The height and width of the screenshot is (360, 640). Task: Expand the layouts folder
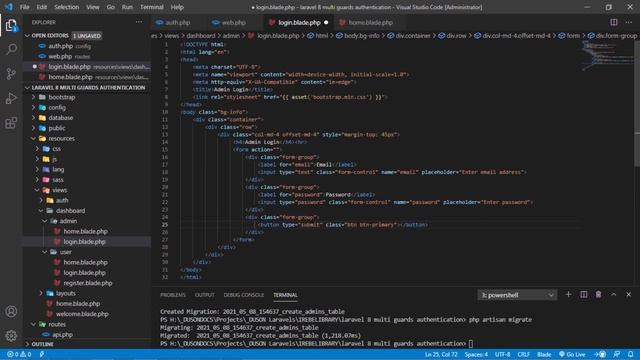(x=87, y=293)
